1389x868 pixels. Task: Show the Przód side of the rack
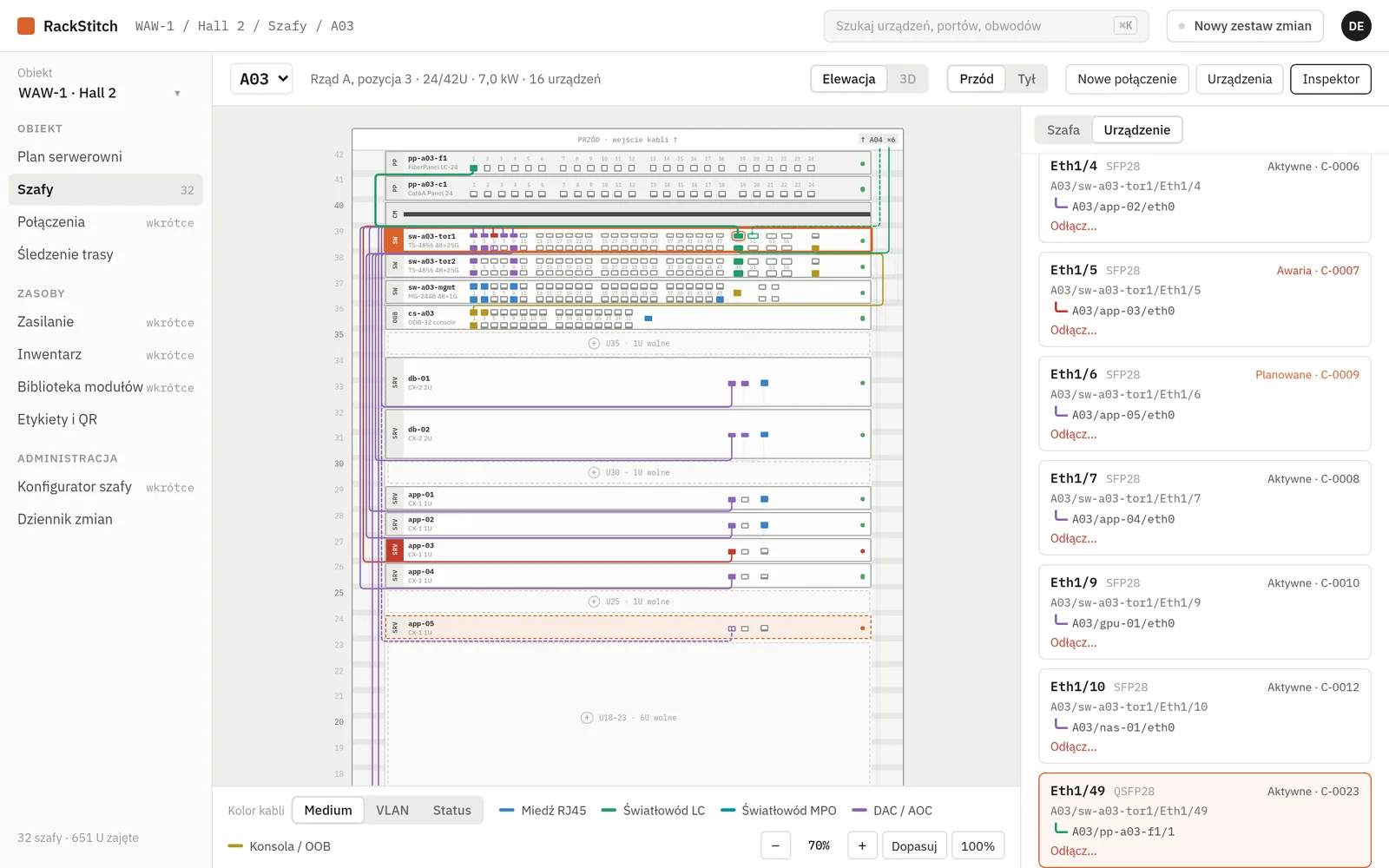[x=977, y=79]
